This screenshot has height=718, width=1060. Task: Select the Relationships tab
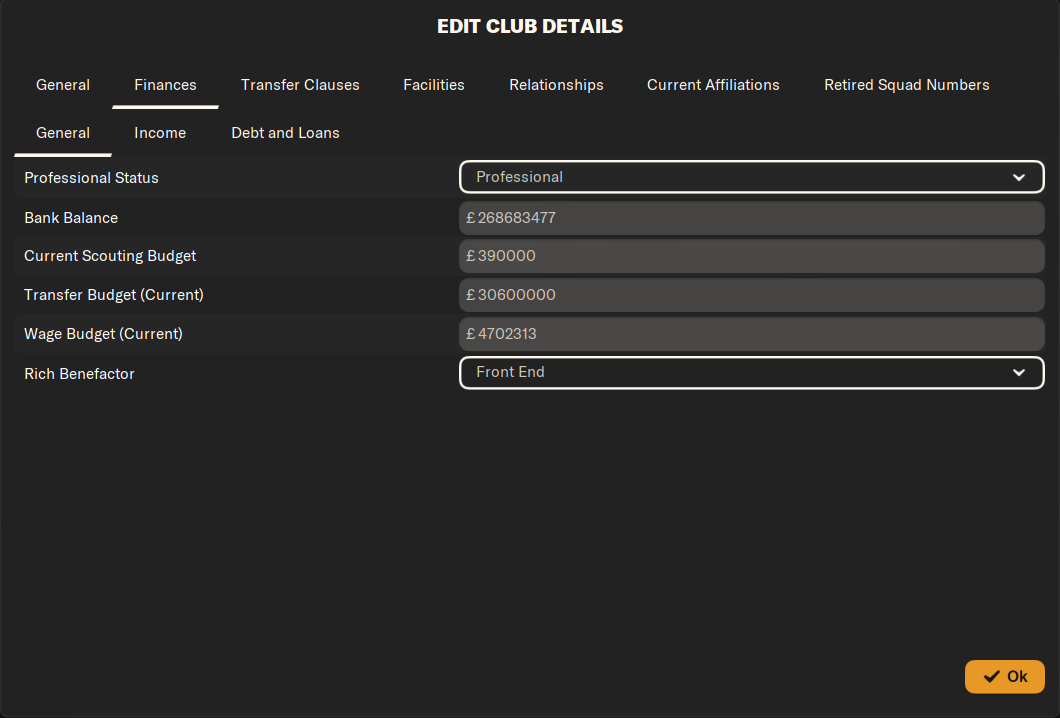tap(556, 85)
